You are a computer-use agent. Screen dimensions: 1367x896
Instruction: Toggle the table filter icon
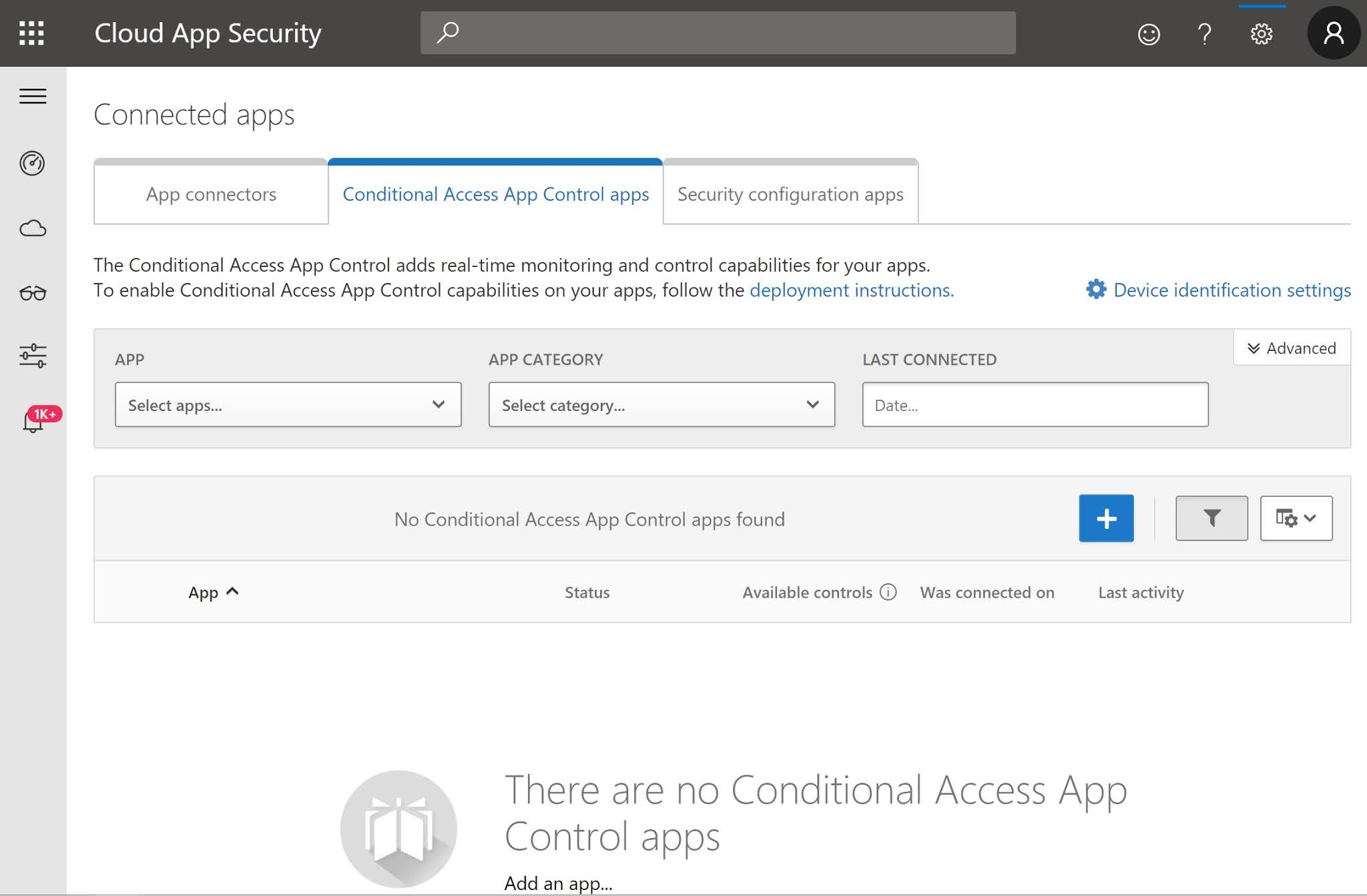tap(1211, 518)
